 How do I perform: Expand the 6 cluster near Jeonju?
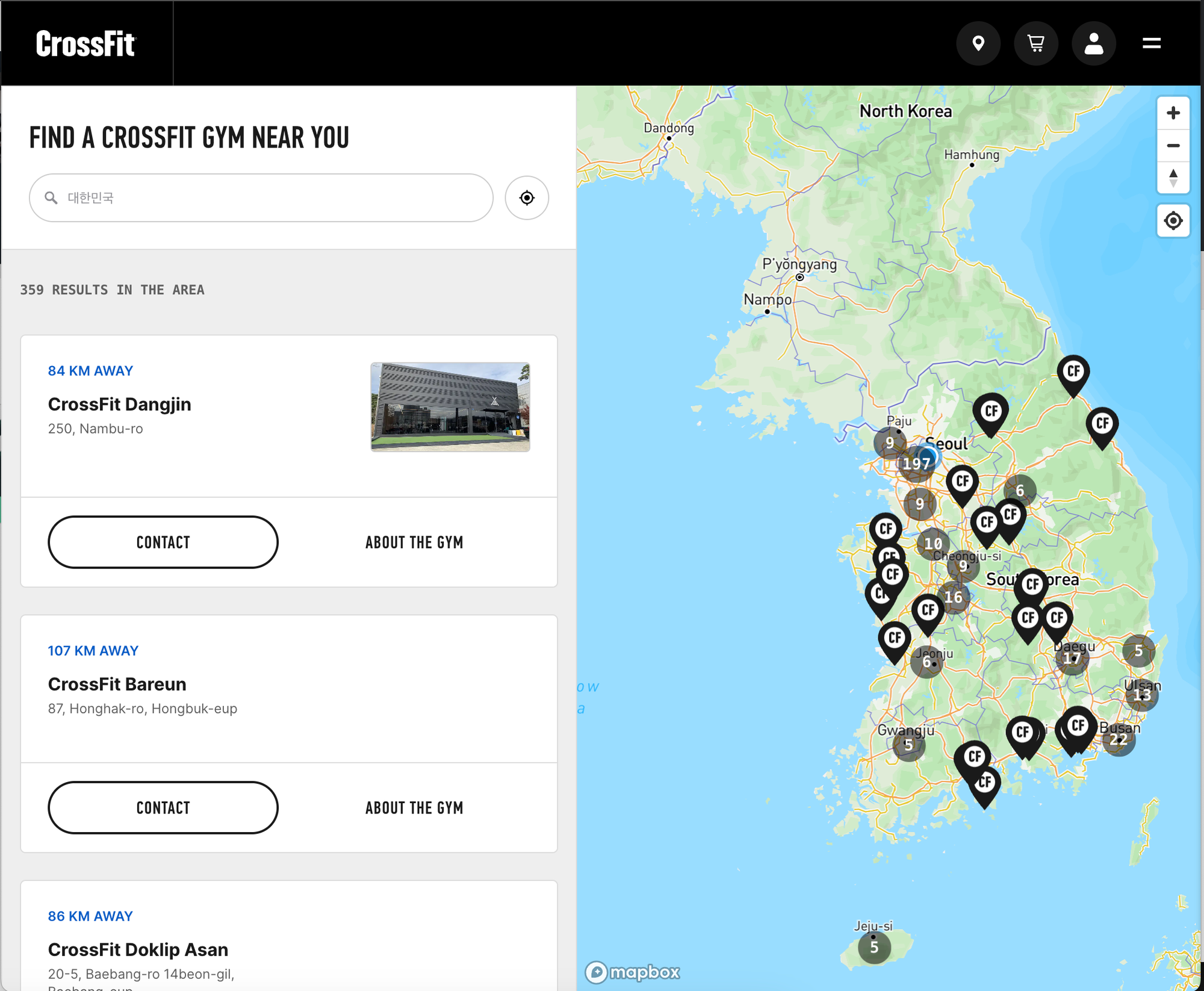(926, 662)
